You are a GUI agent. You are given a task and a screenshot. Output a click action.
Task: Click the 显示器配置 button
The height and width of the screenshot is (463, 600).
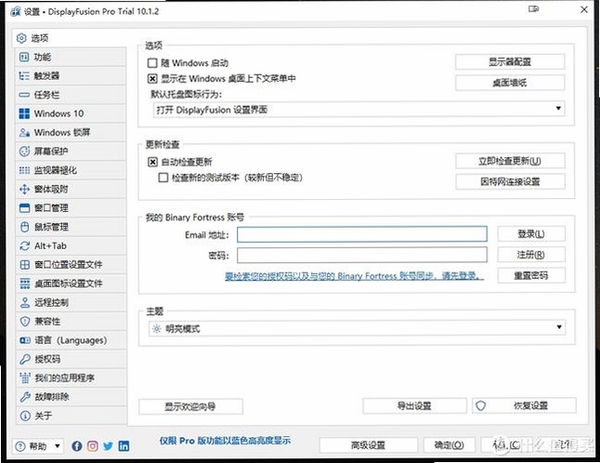(x=510, y=62)
